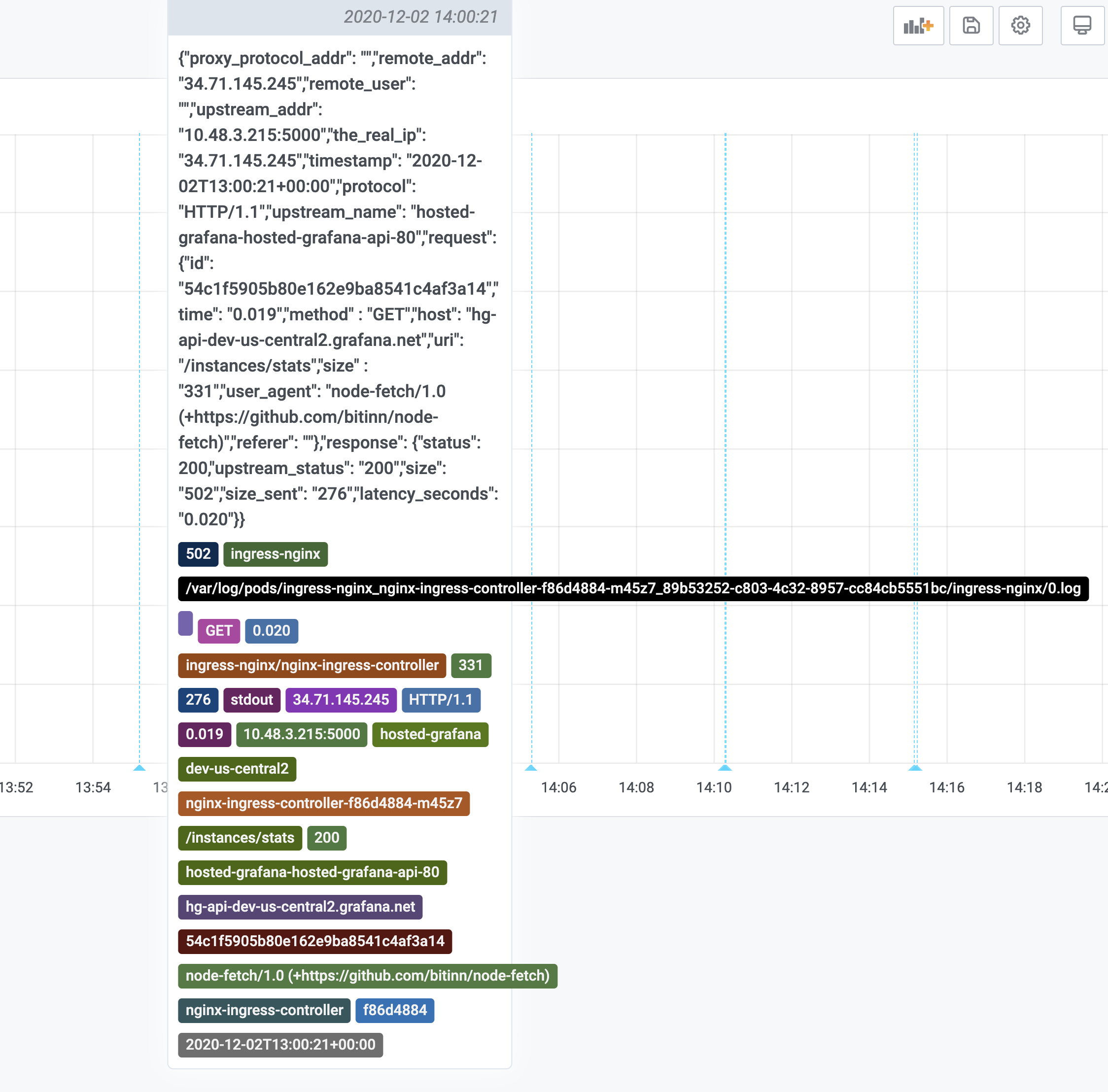Select the GET method tag
The height and width of the screenshot is (1092, 1108).
[x=218, y=631]
